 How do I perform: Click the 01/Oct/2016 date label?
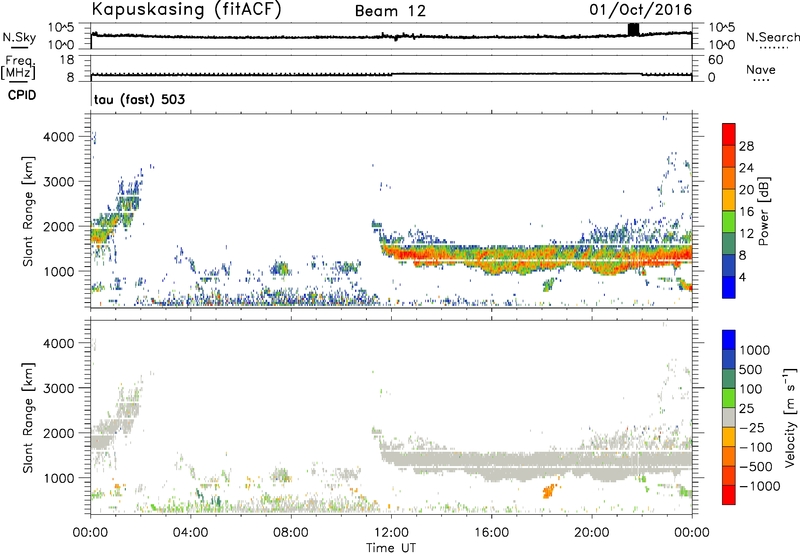click(x=640, y=10)
